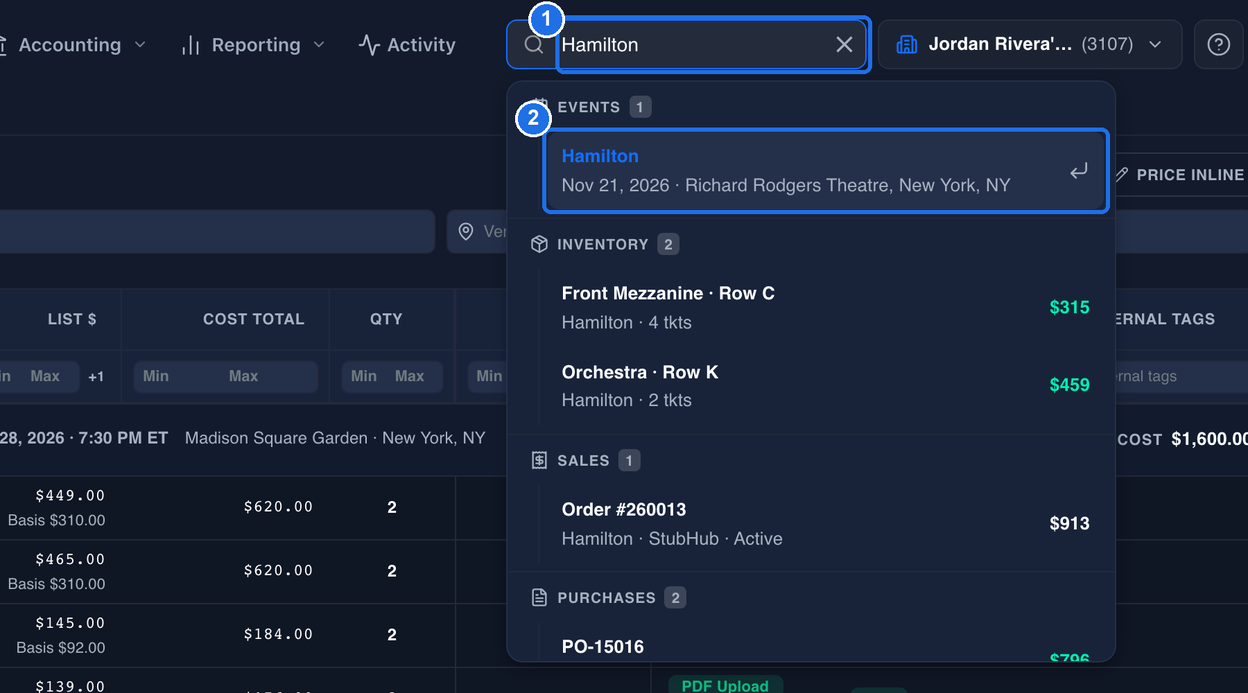The height and width of the screenshot is (693, 1248).
Task: Click the Cost Total Max filter field
Action: pyautogui.click(x=267, y=376)
